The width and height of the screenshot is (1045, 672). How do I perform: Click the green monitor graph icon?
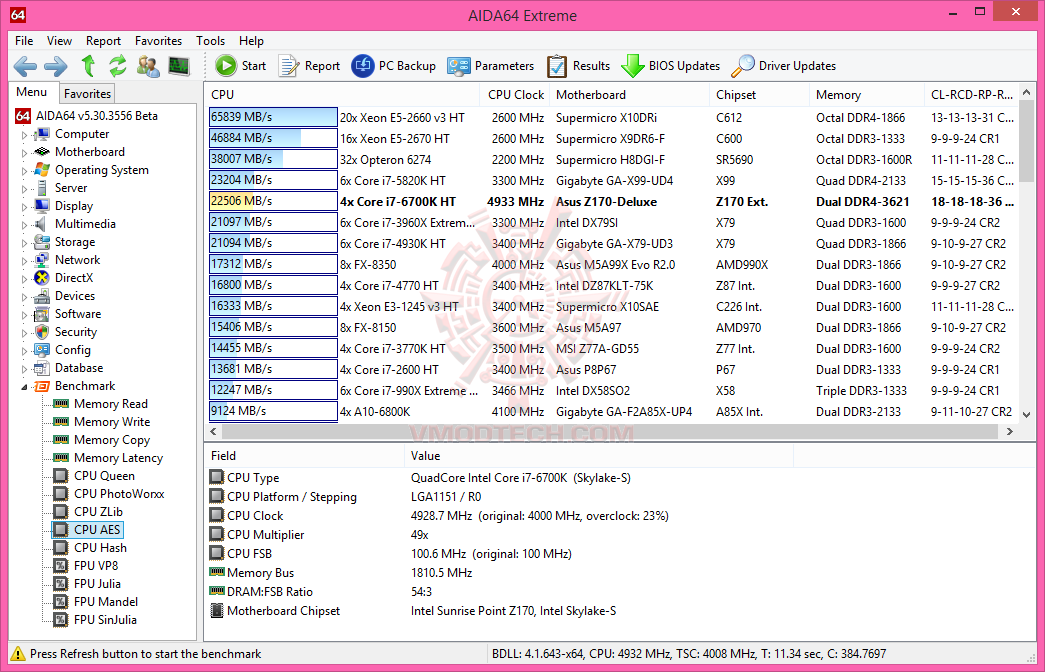[x=179, y=66]
